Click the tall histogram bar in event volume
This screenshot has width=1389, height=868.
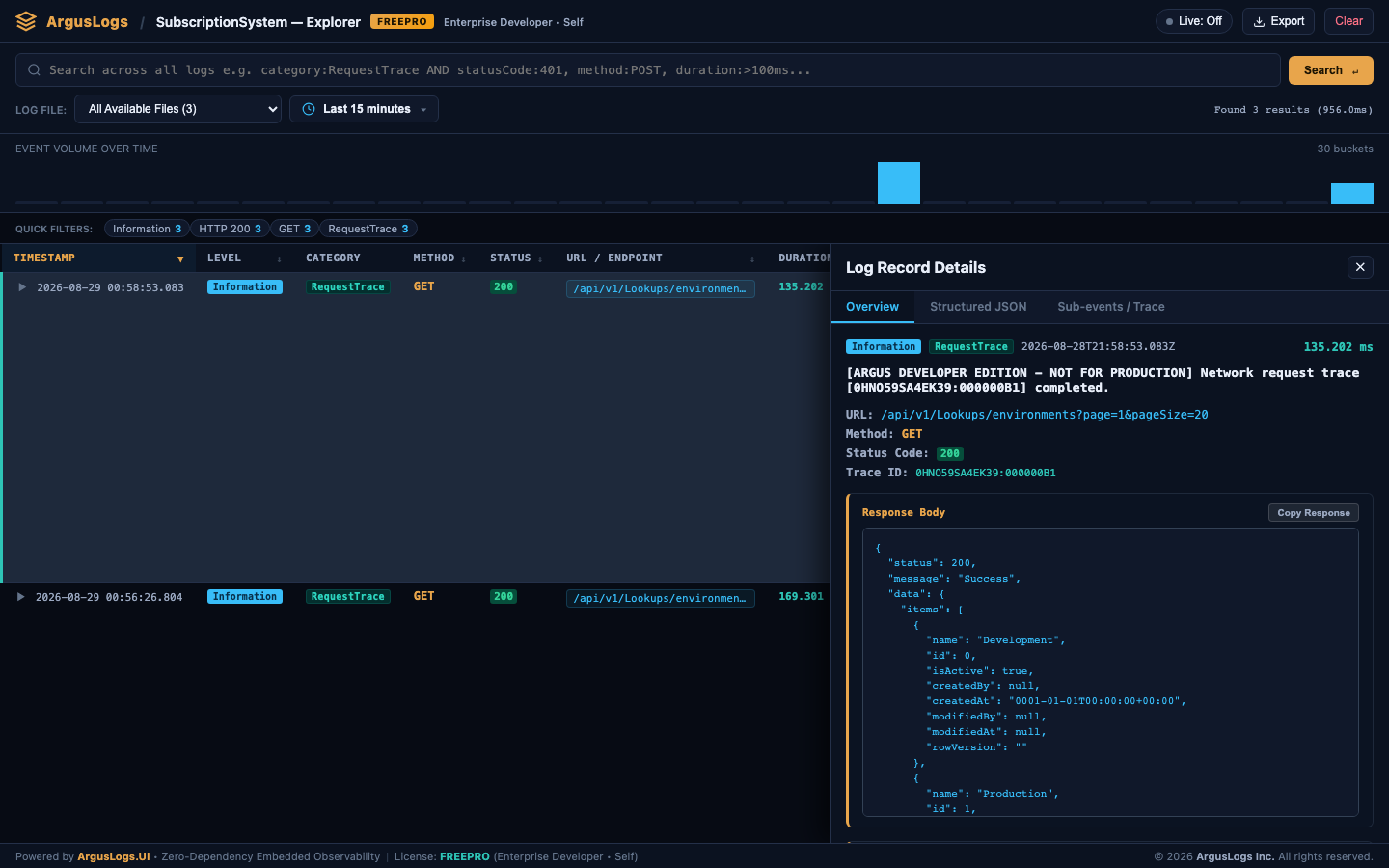[x=899, y=183]
